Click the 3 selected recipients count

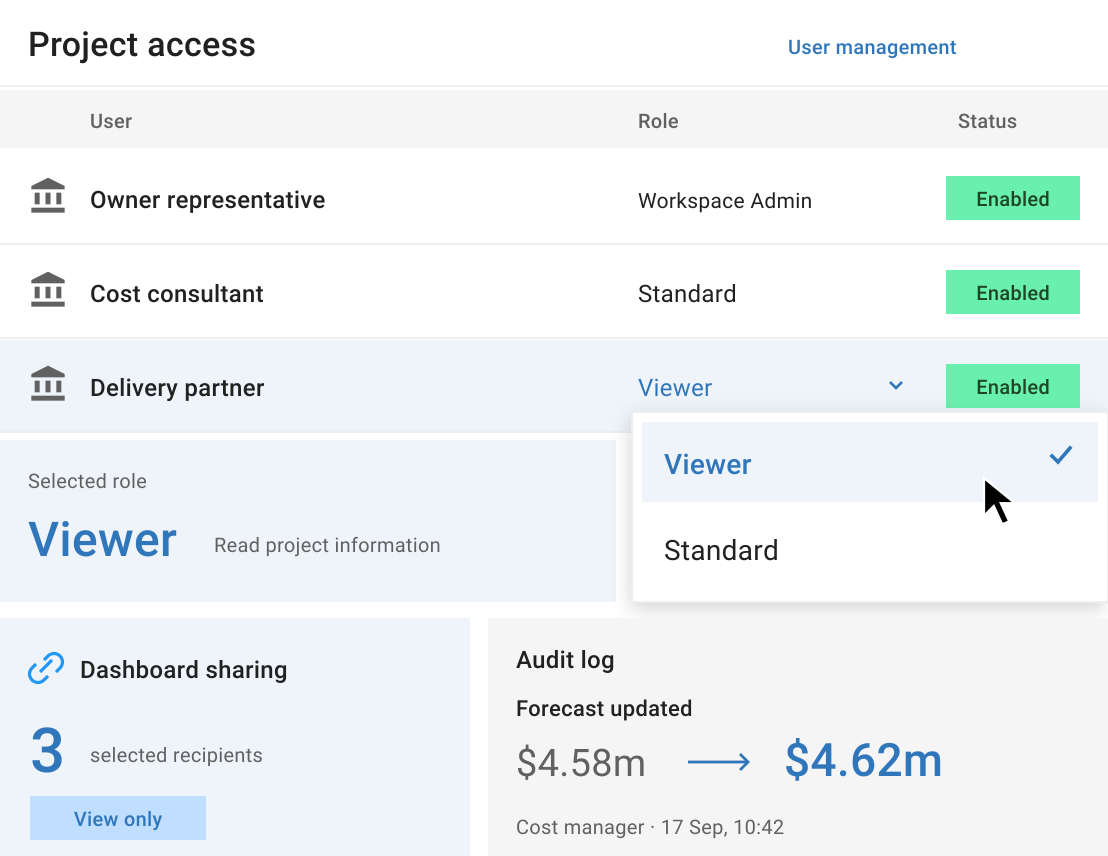[x=47, y=751]
